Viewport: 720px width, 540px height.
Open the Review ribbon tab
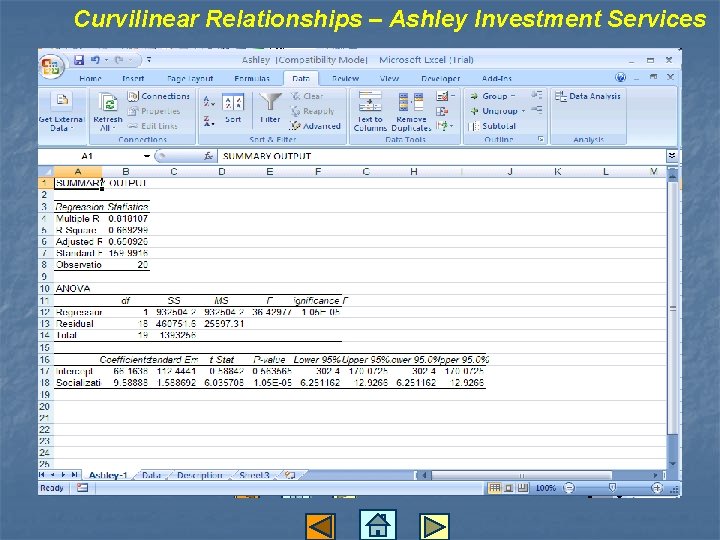point(346,79)
